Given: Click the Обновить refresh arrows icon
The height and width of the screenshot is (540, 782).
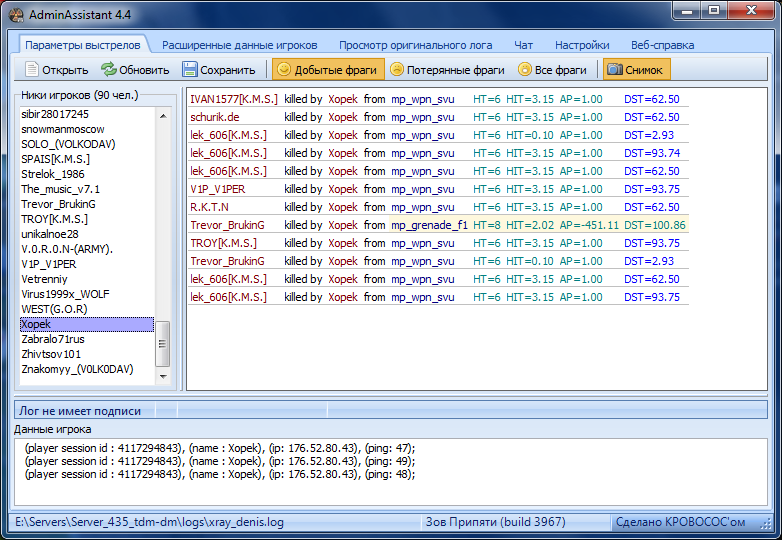Looking at the screenshot, I should 108,69.
